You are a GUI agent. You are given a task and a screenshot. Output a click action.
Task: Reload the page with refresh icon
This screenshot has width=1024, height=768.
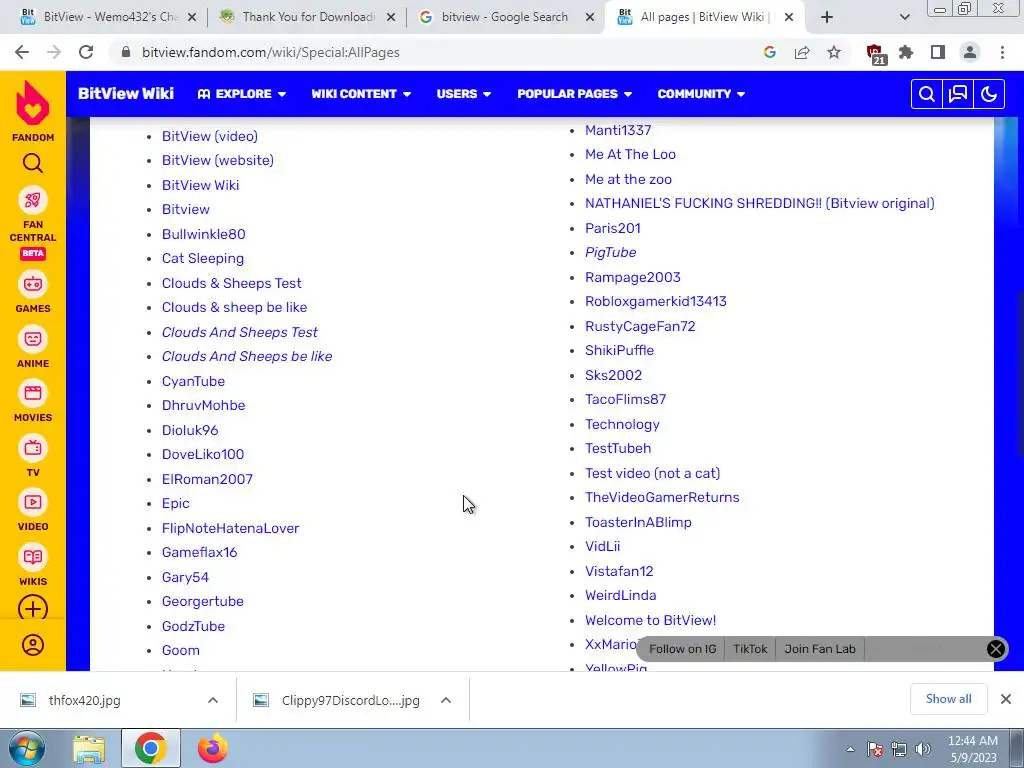pos(86,52)
